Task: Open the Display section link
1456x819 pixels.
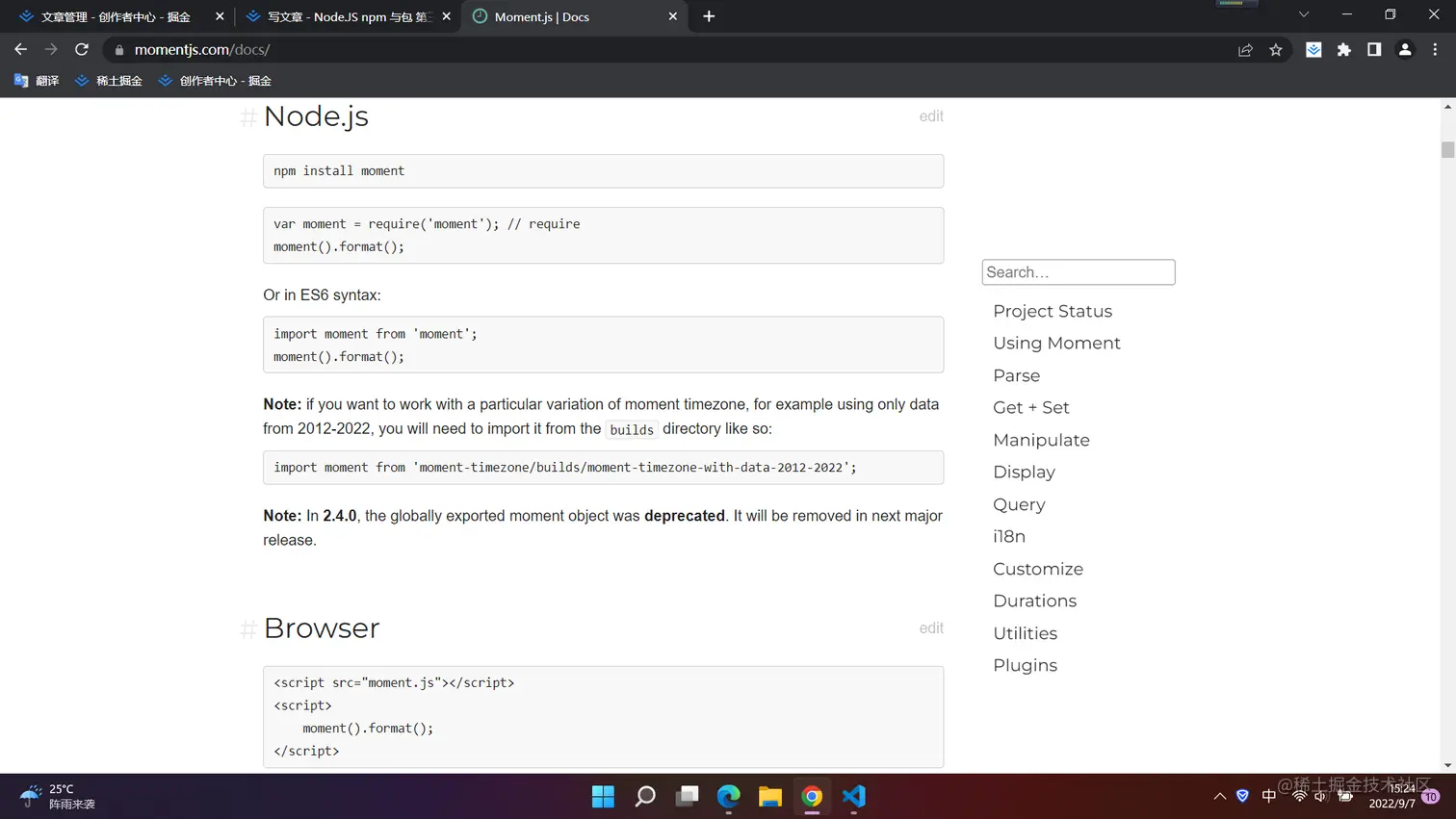Action: point(1024,473)
